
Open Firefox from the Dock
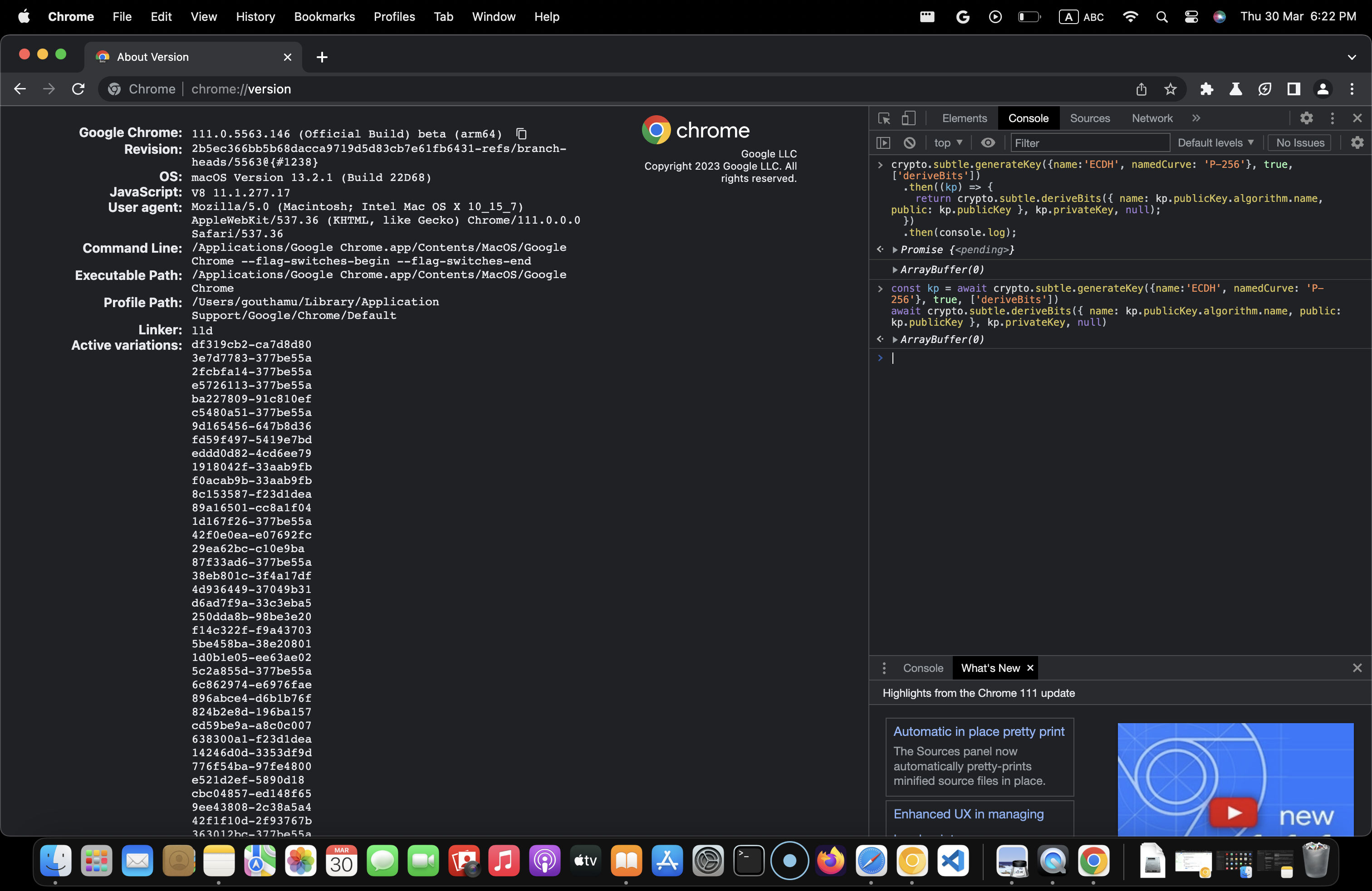830,861
